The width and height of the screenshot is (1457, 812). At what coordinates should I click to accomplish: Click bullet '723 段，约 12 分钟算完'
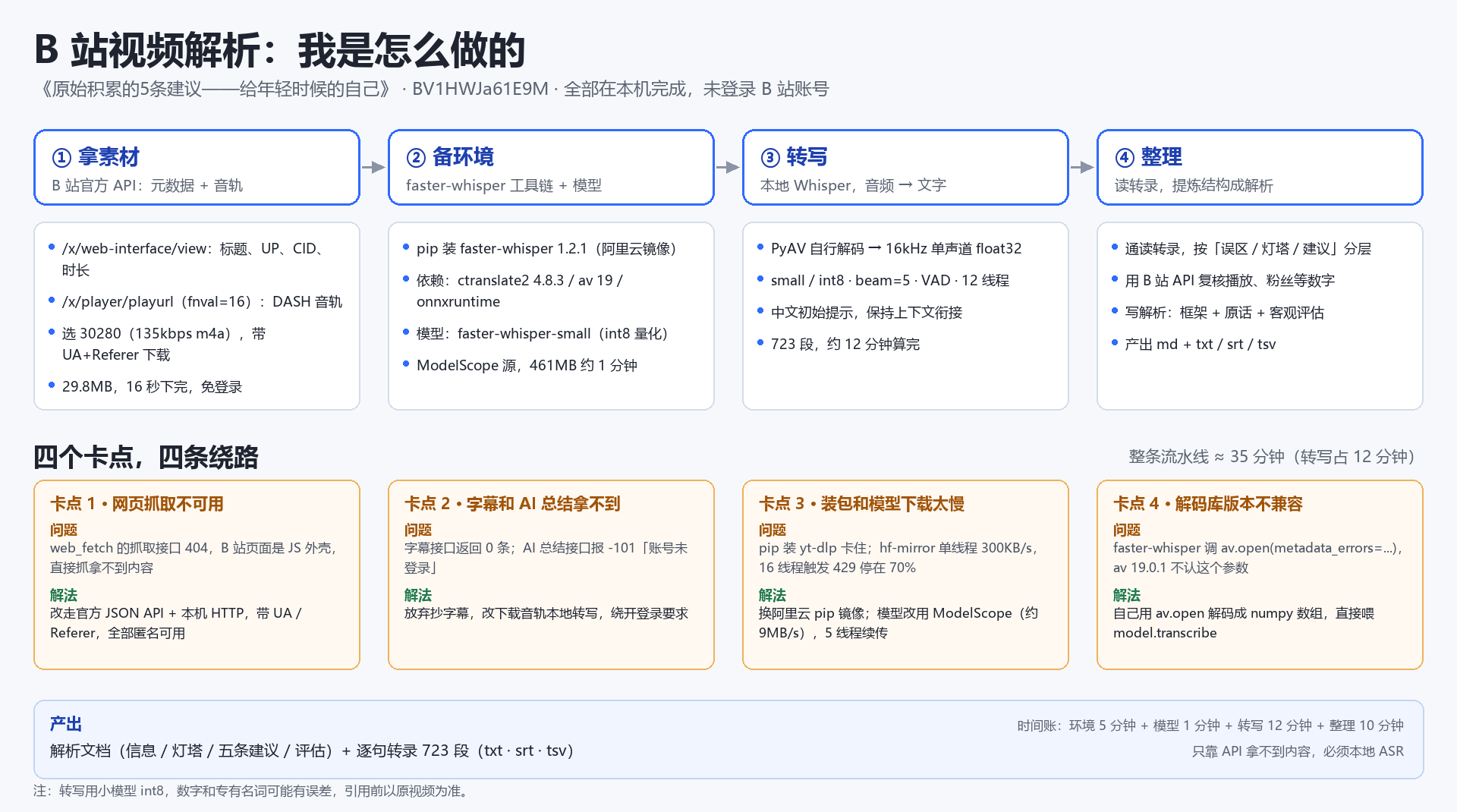(x=839, y=344)
